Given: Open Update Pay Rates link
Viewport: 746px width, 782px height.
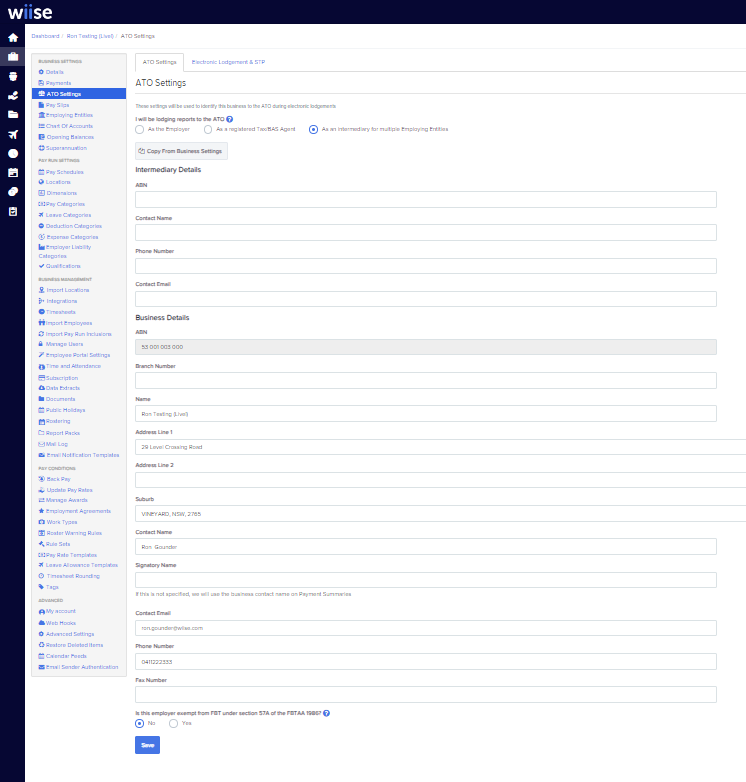Looking at the screenshot, I should pos(69,490).
